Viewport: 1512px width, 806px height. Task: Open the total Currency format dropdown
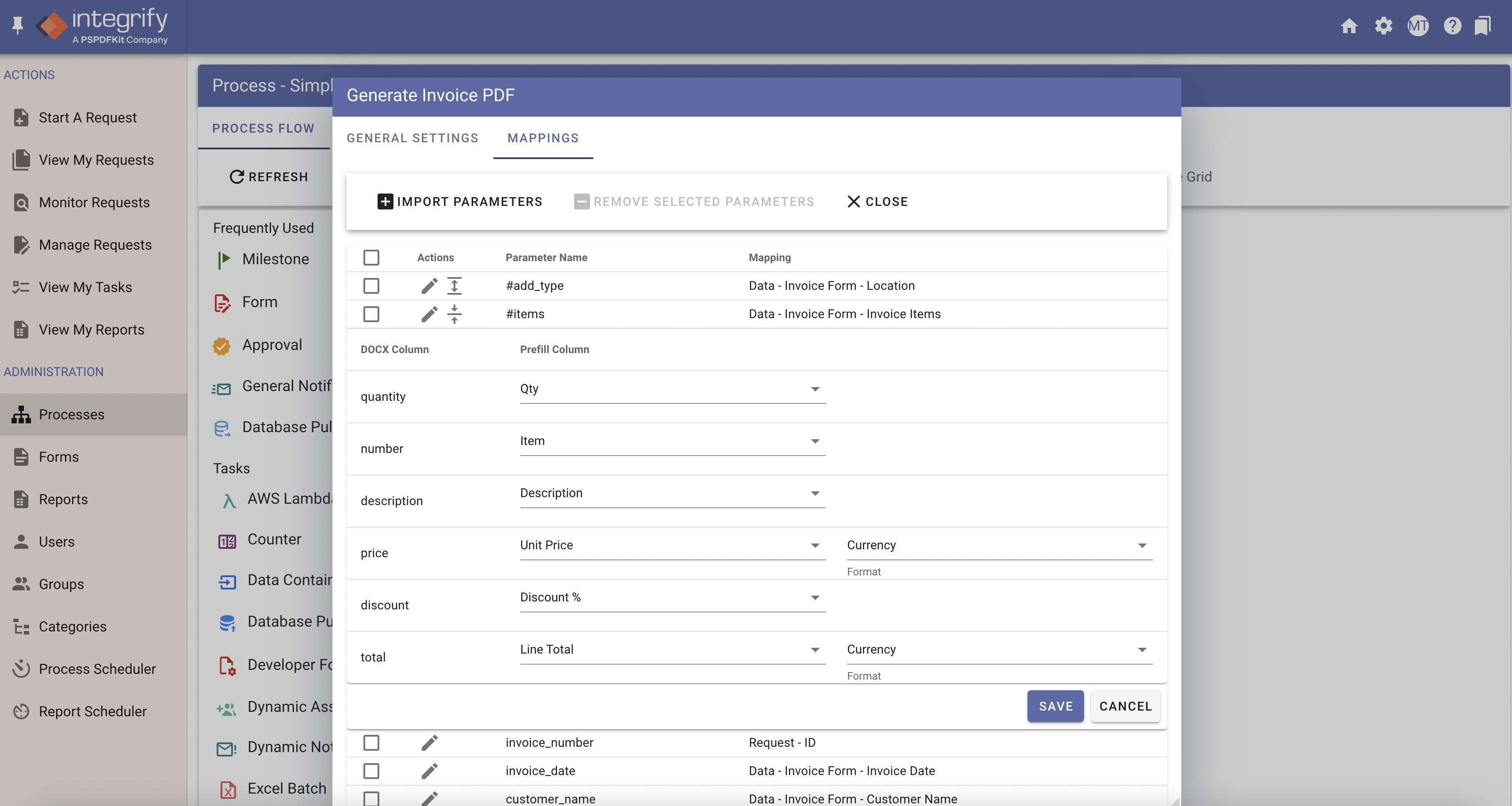coord(999,650)
